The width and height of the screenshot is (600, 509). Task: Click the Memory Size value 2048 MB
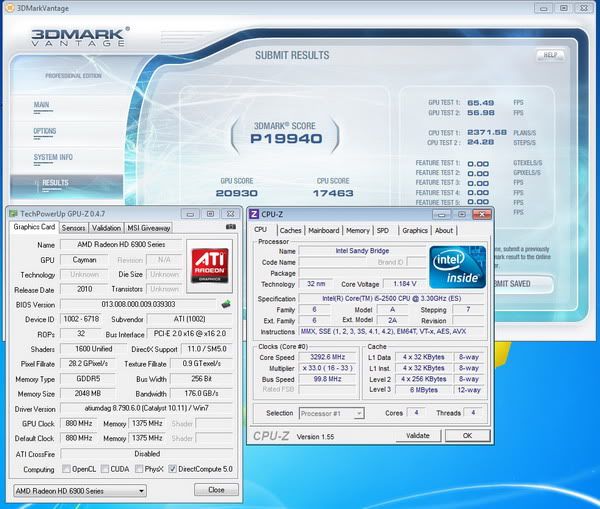(88, 393)
